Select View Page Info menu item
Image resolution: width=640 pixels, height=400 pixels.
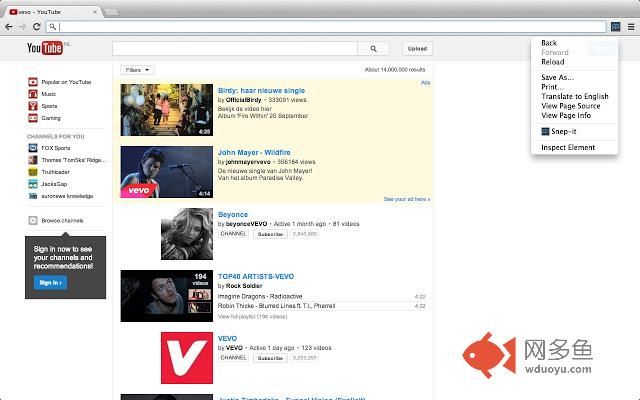(x=566, y=116)
